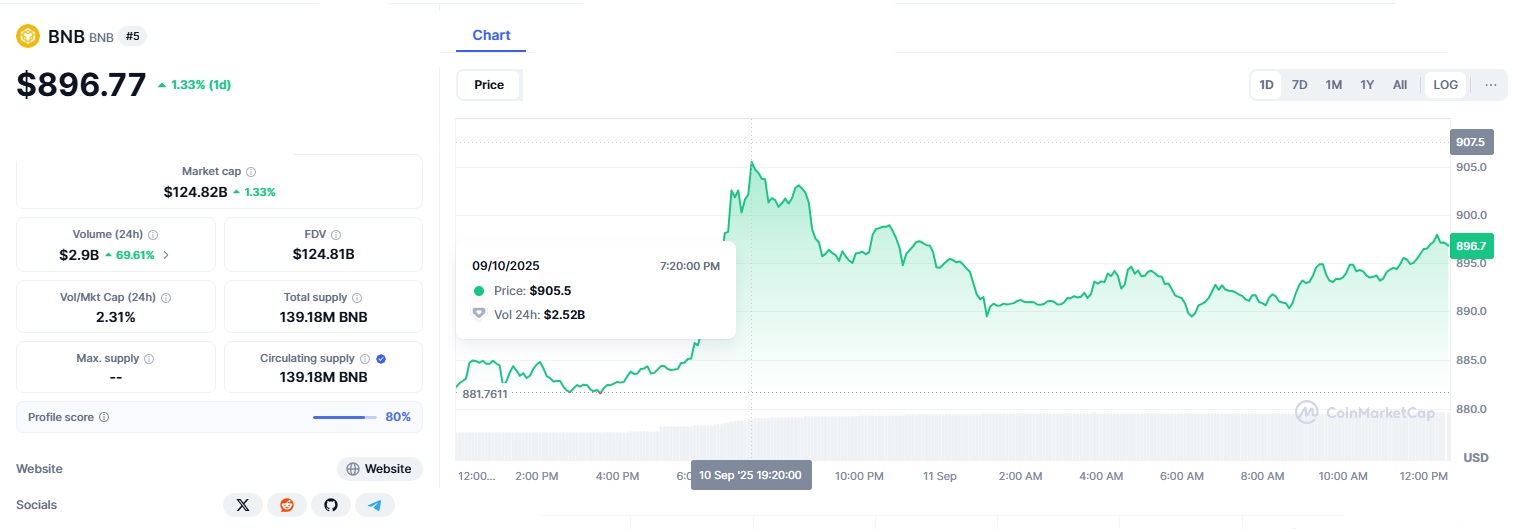Select the 1Y time range
The image size is (1516, 529).
1367,85
